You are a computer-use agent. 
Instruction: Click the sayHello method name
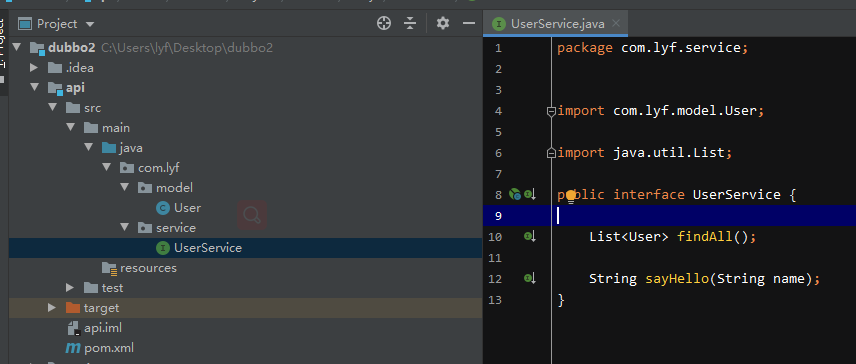677,279
